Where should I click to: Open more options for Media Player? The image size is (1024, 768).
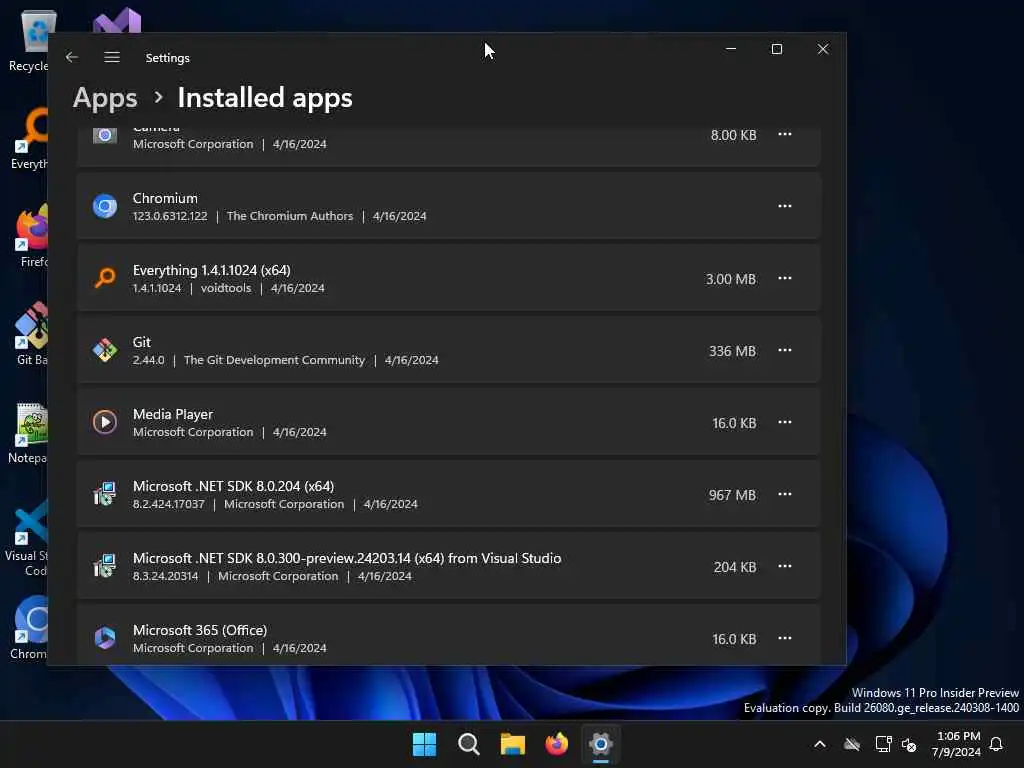[x=784, y=423]
